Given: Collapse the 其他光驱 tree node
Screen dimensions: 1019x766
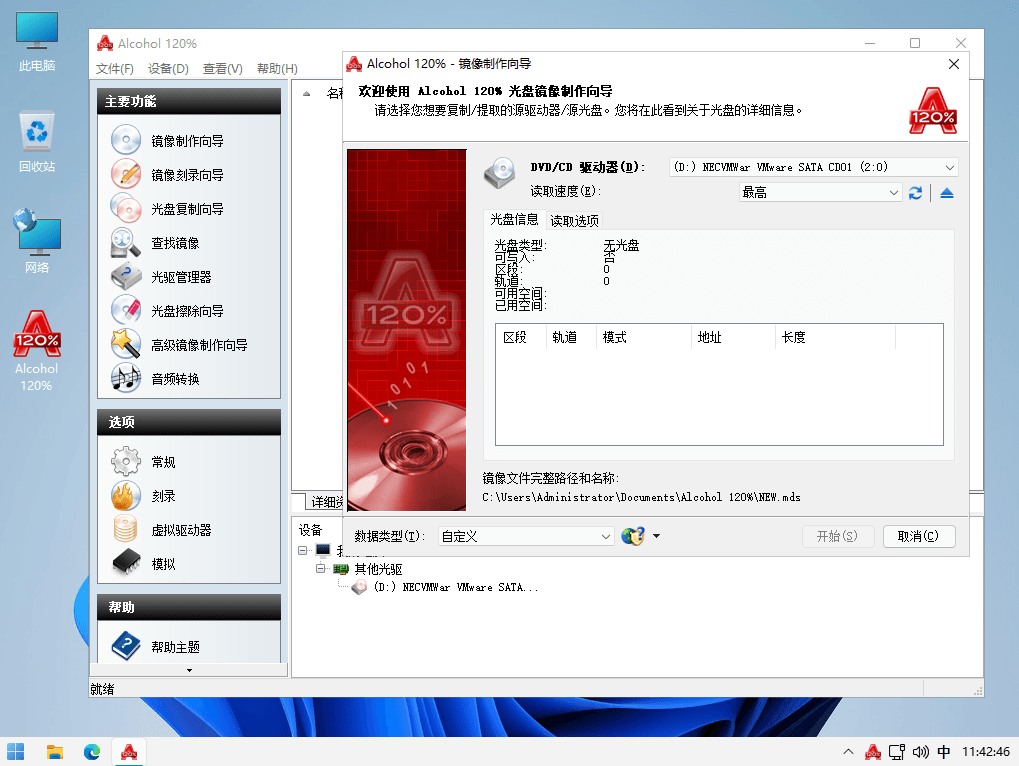Looking at the screenshot, I should click(x=320, y=568).
